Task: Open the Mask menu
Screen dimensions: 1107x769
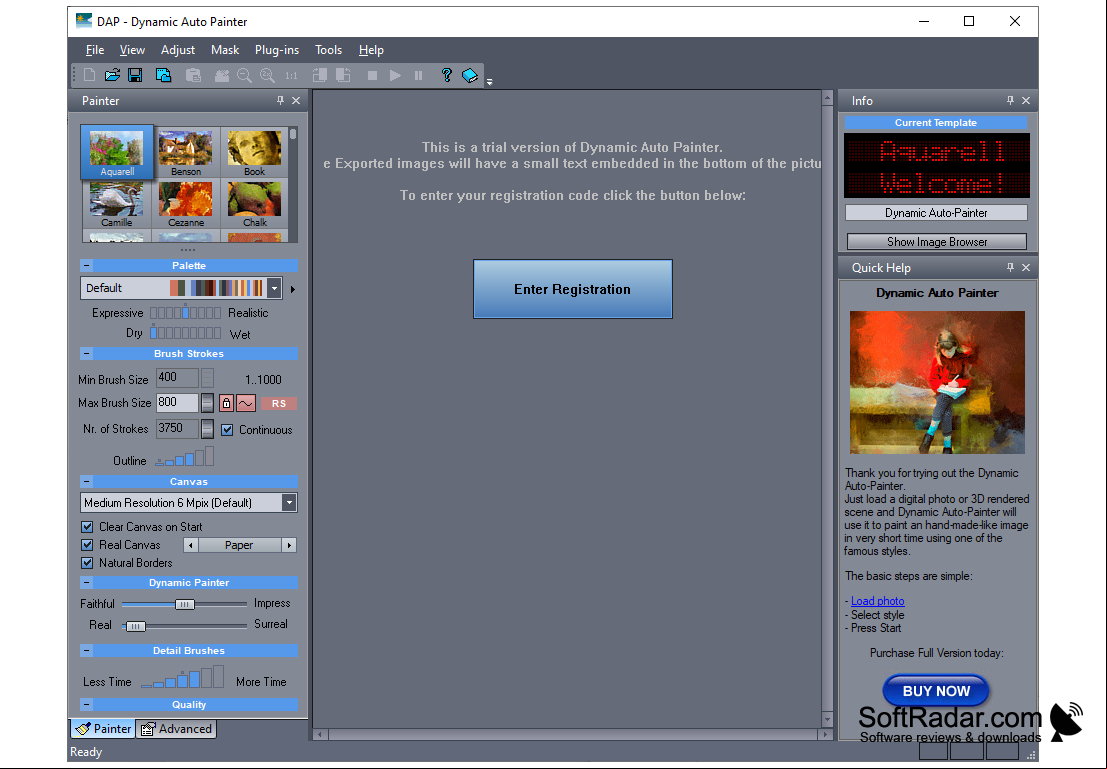Action: point(225,49)
